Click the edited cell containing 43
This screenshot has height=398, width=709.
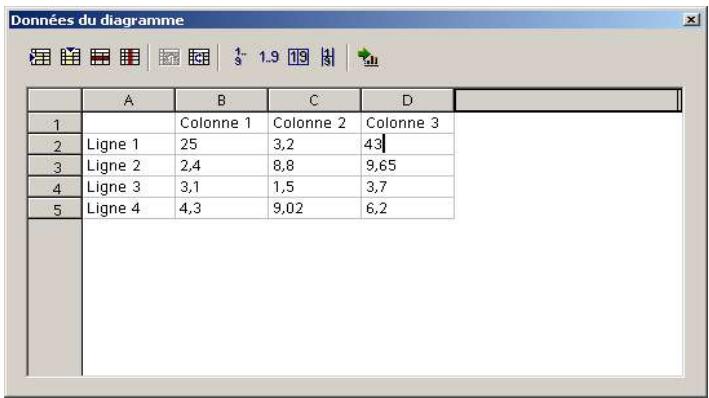point(407,144)
